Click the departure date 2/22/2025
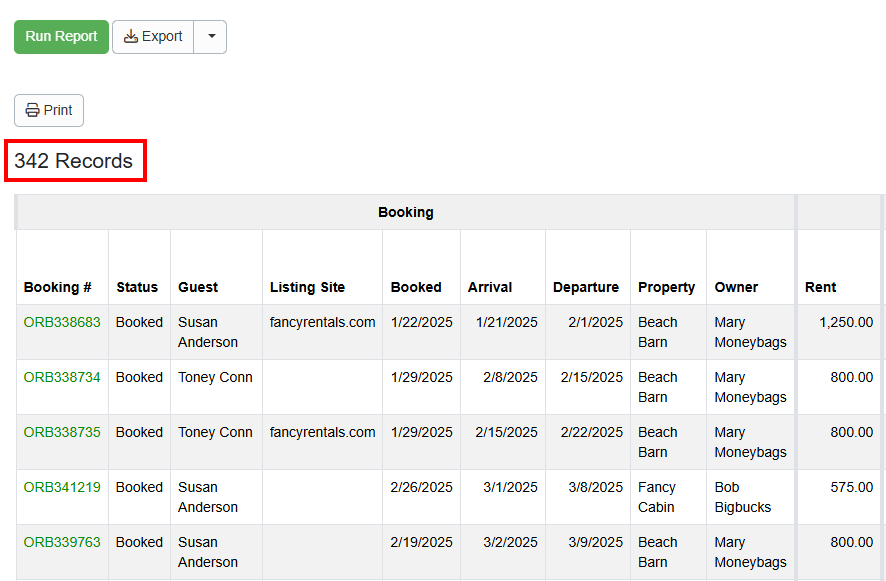Screen dimensions: 886x581 coord(592,432)
